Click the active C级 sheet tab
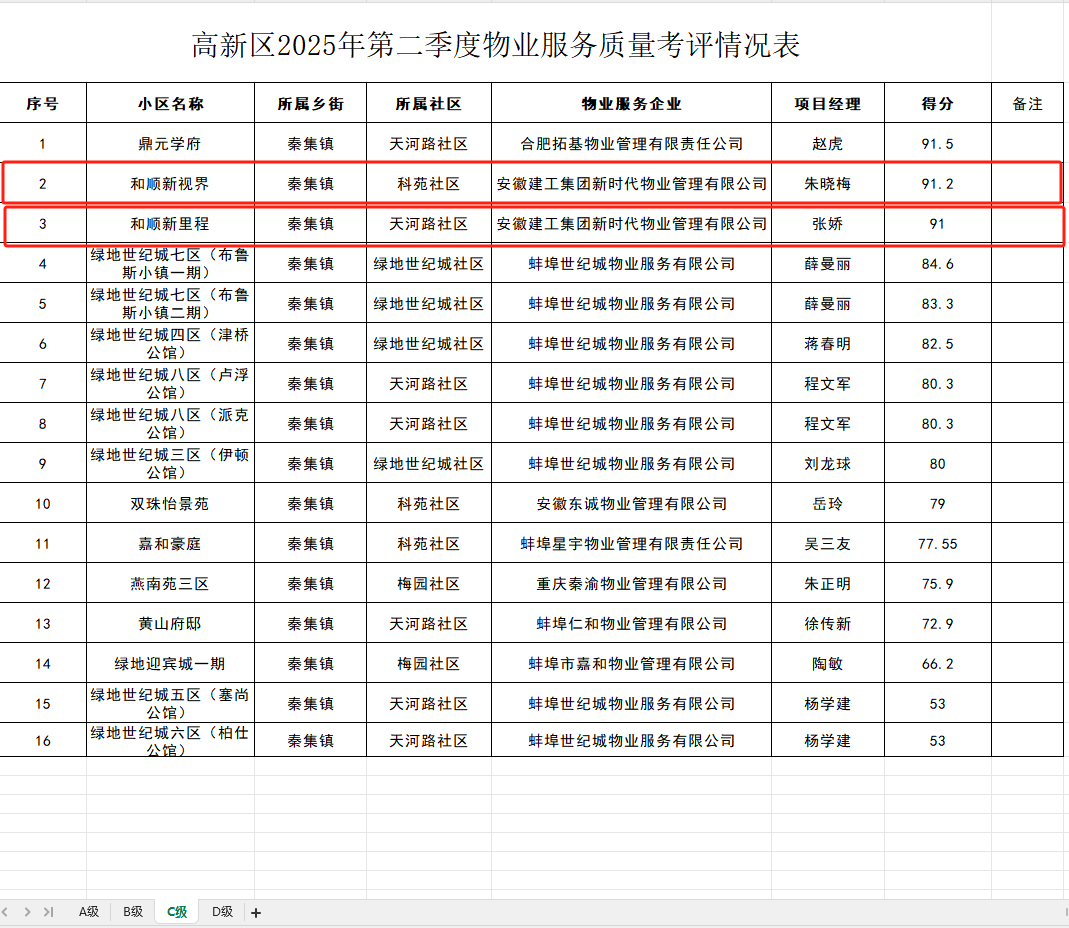Image resolution: width=1069 pixels, height=928 pixels. coord(177,912)
